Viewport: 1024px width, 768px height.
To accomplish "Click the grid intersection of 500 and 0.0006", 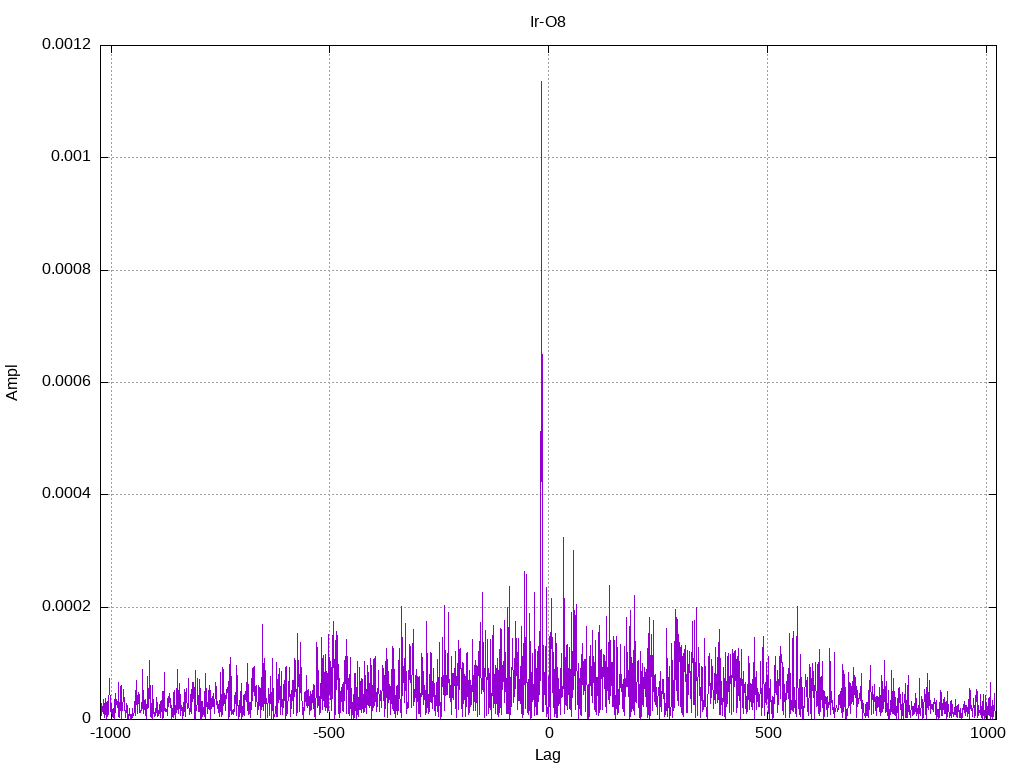I will coord(767,382).
